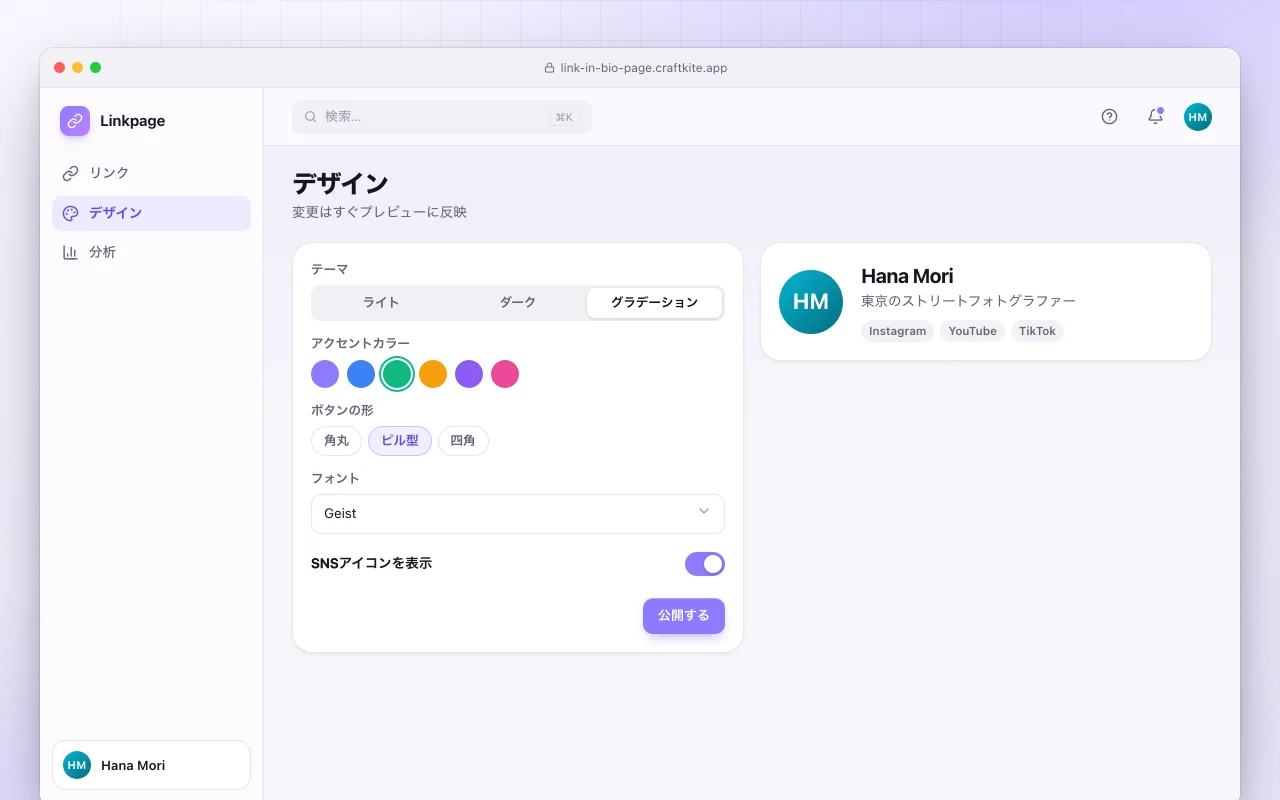Screen dimensions: 1280x800
Task: Pick the green accent color
Action: pyautogui.click(x=397, y=374)
